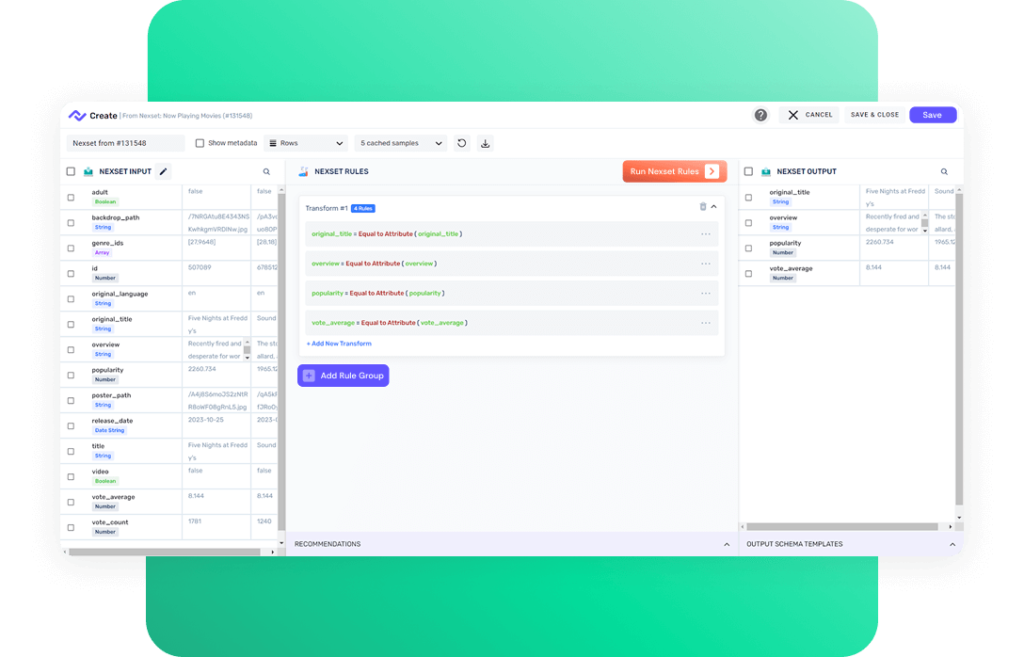This screenshot has width=1024, height=657.
Task: Click the Nexset from #131548 name field
Action: point(126,143)
